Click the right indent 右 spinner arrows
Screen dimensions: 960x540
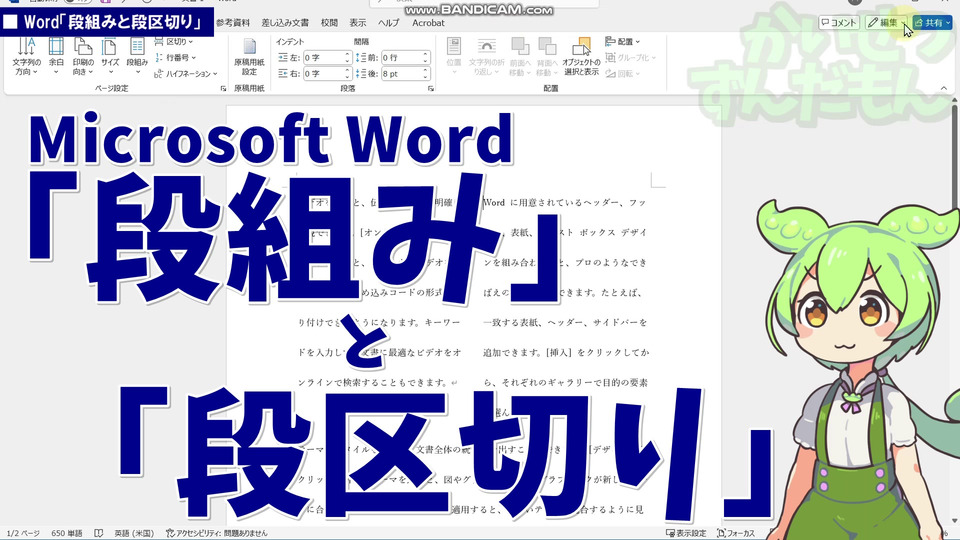(x=347, y=73)
